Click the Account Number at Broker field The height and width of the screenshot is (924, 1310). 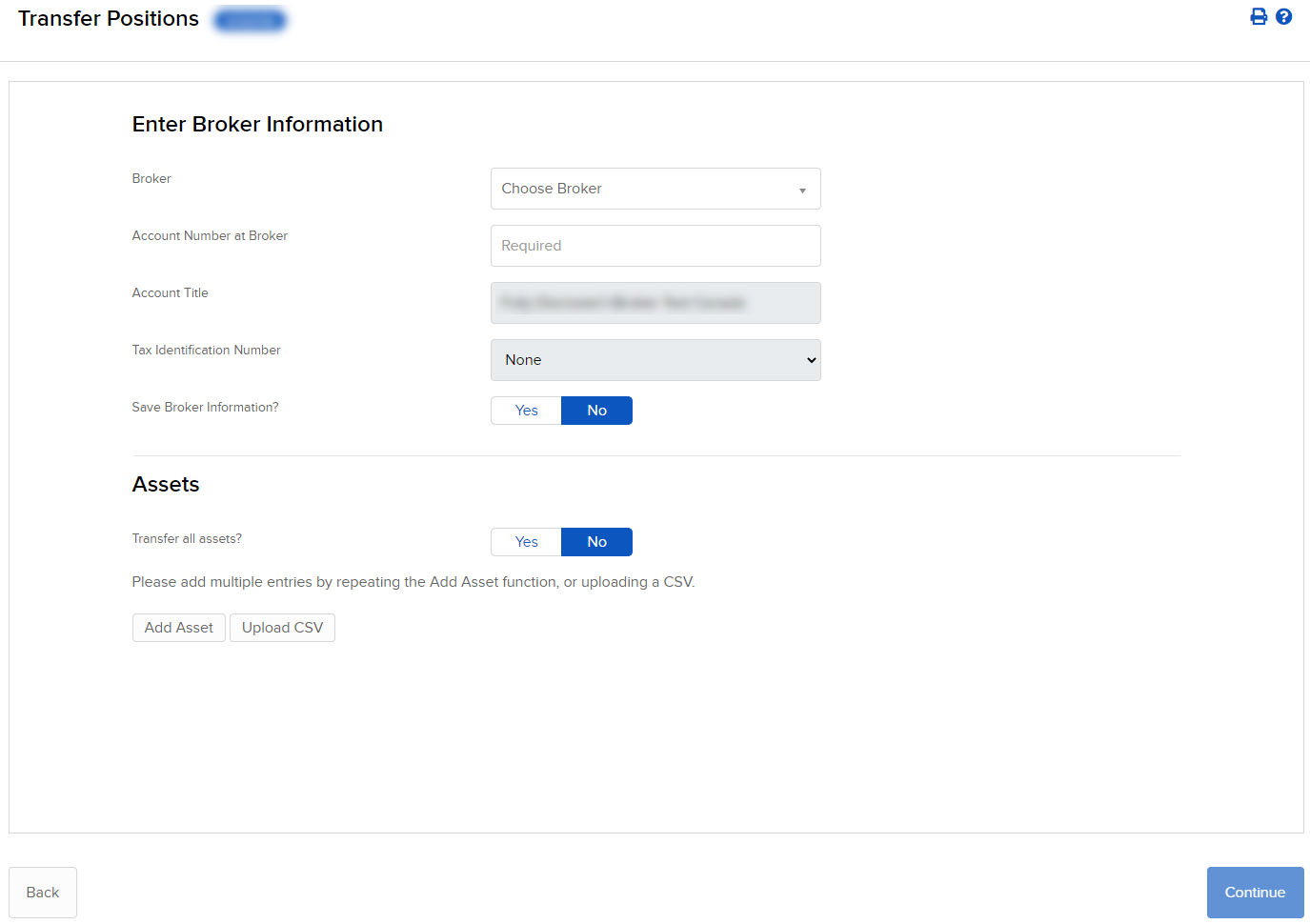(x=655, y=245)
